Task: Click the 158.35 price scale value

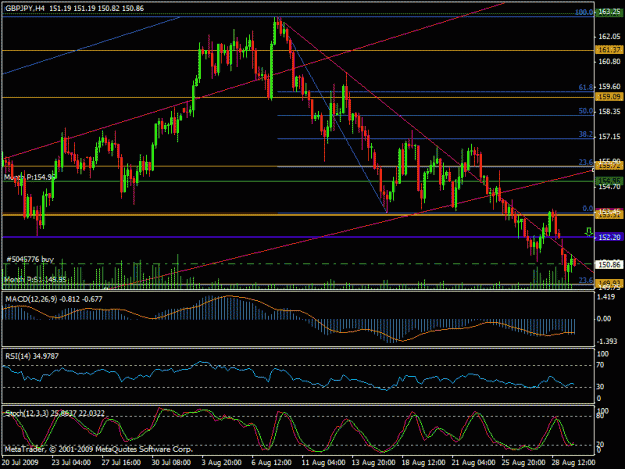Action: point(609,112)
